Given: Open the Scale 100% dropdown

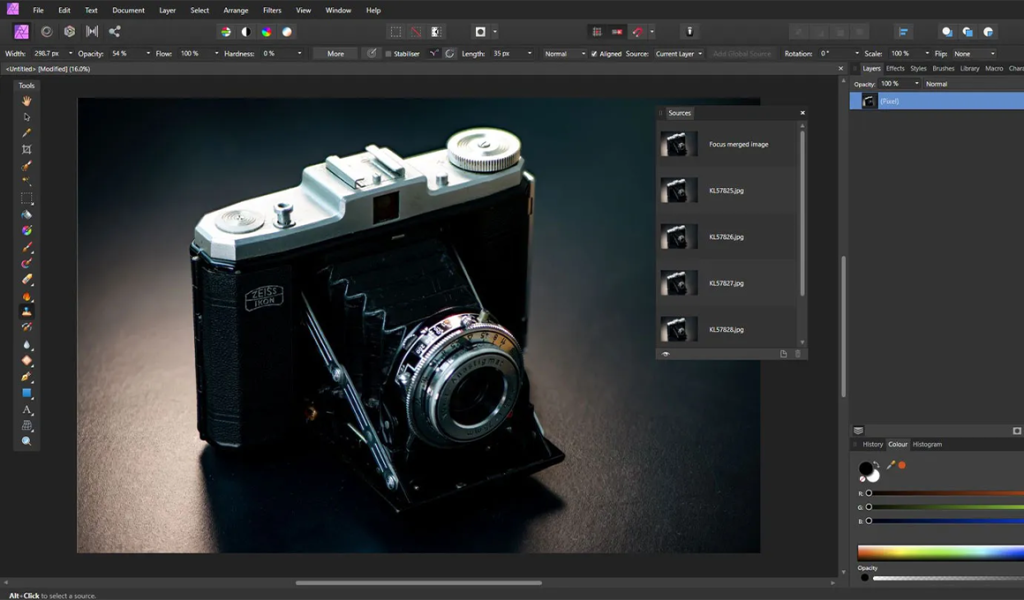Looking at the screenshot, I should coord(927,54).
